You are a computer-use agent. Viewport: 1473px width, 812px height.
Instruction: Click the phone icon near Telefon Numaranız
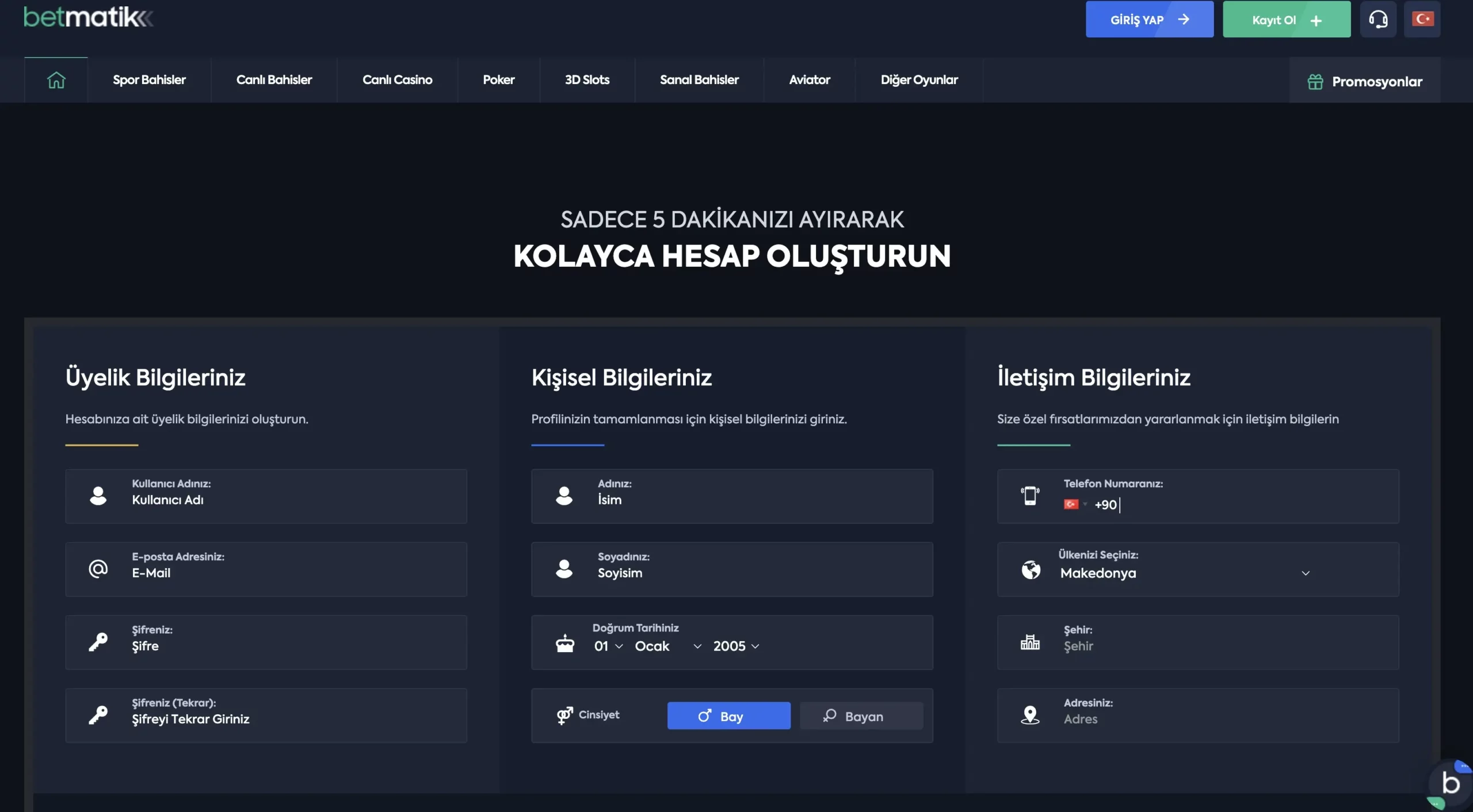(1030, 496)
